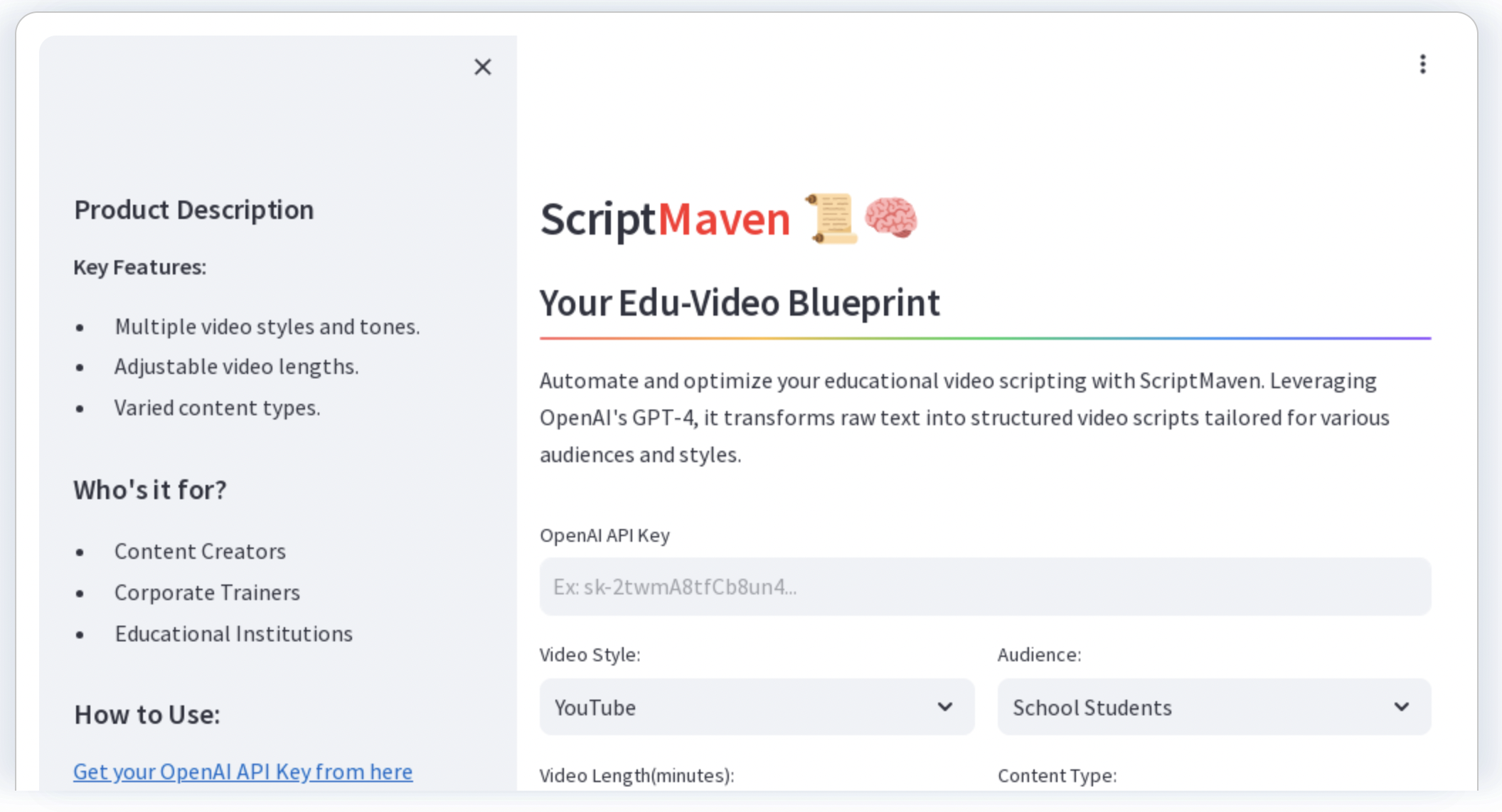The image size is (1502, 812).
Task: Click the Who's it for? heading
Action: (x=150, y=490)
